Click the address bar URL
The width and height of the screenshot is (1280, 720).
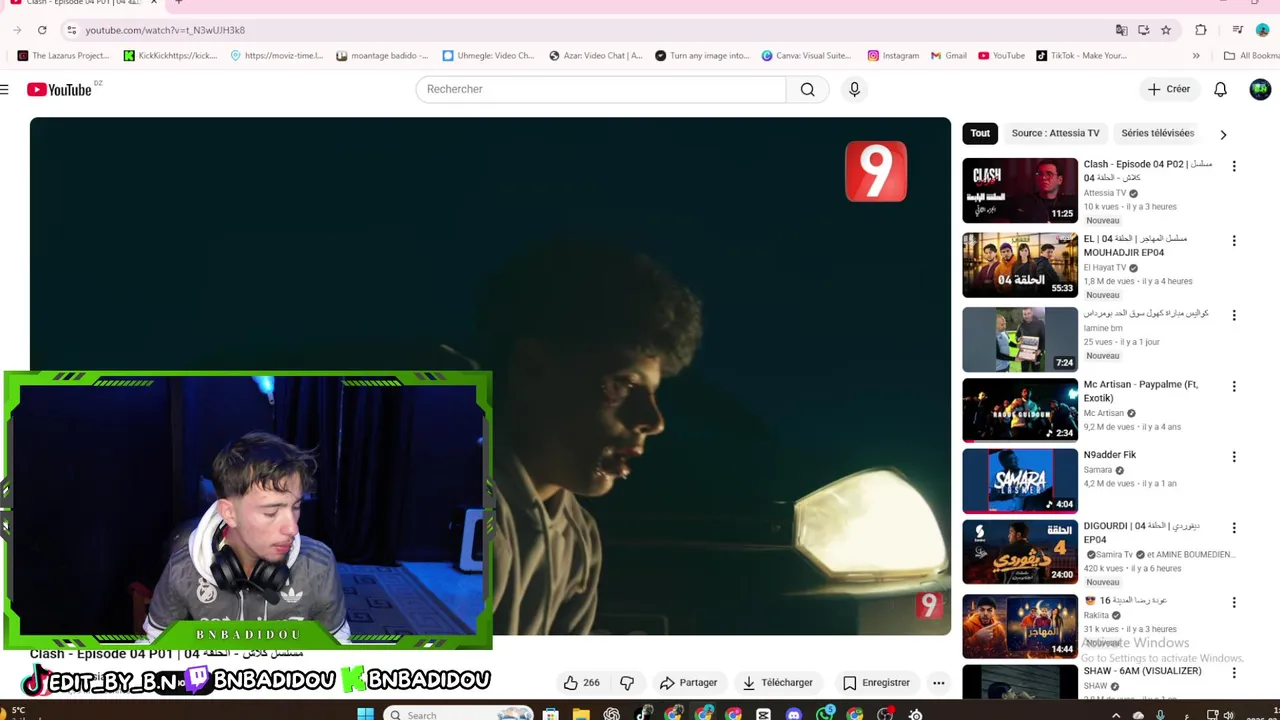pos(165,30)
